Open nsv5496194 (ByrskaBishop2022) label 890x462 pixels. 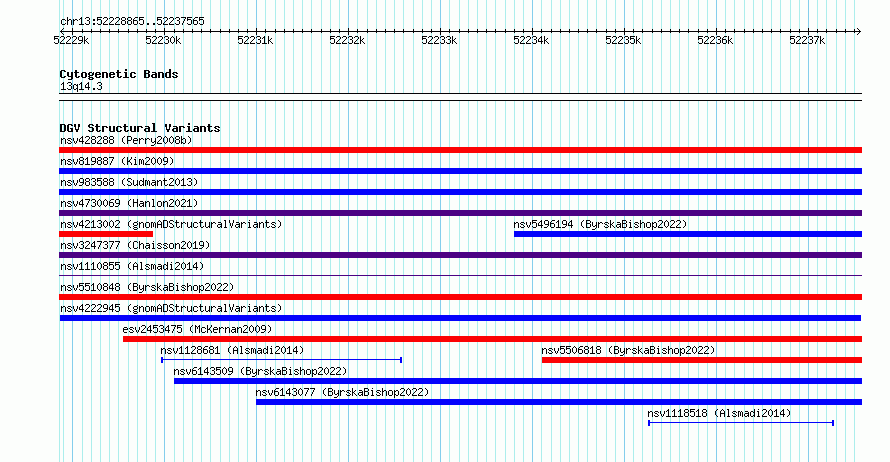click(x=600, y=224)
